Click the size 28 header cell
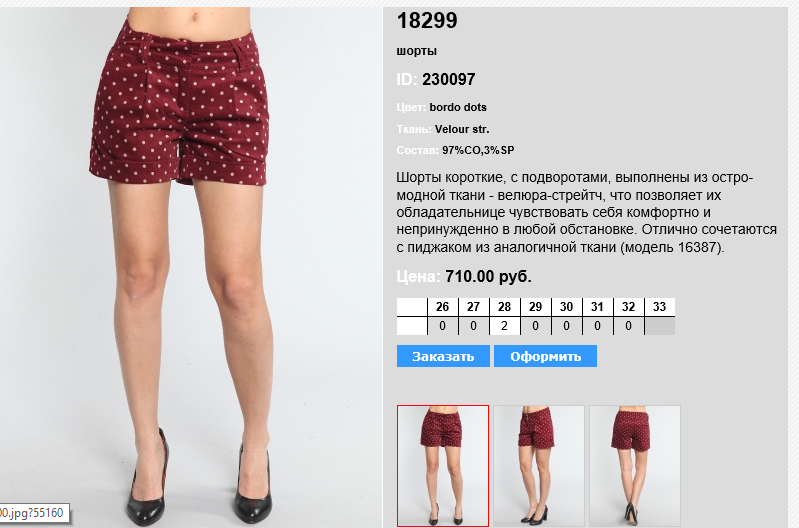 click(504, 307)
